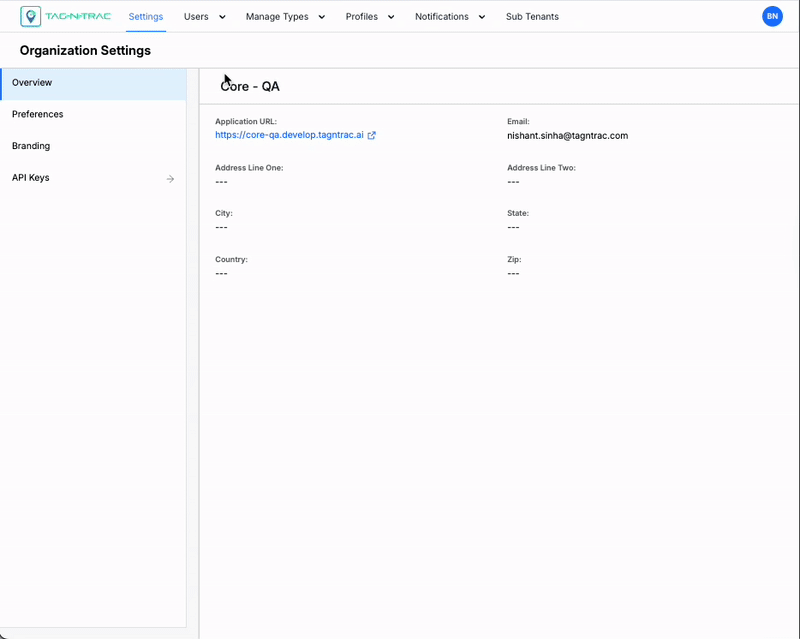Click the TagNTrac logo icon

31,16
